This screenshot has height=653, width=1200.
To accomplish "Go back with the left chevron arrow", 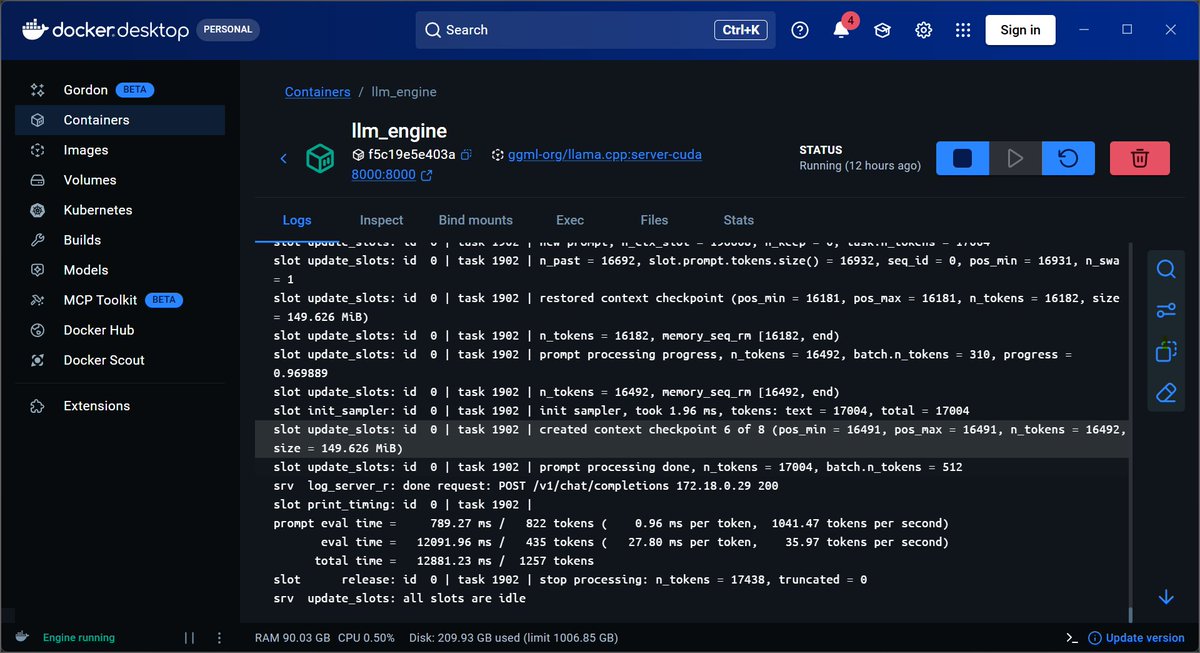I will pyautogui.click(x=284, y=158).
